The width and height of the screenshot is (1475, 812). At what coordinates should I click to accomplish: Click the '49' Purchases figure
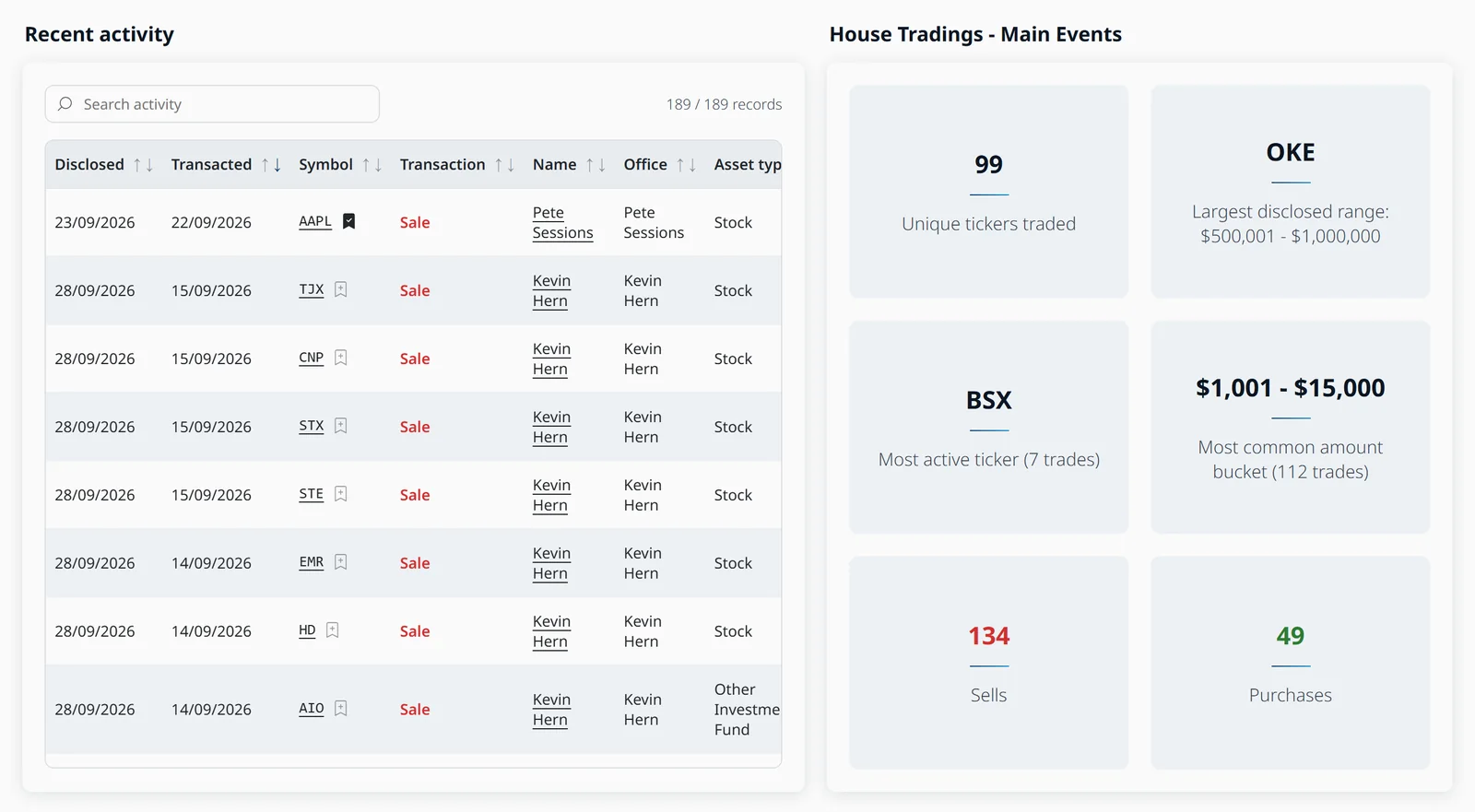pyautogui.click(x=1291, y=636)
